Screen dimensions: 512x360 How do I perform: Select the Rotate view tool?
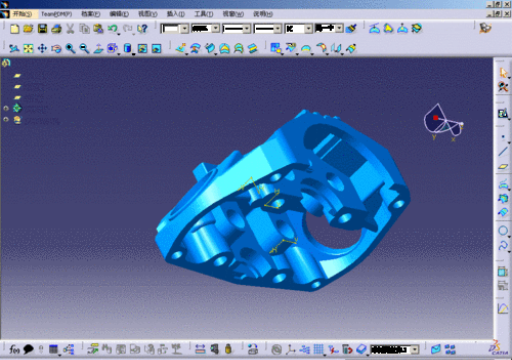tap(56, 49)
